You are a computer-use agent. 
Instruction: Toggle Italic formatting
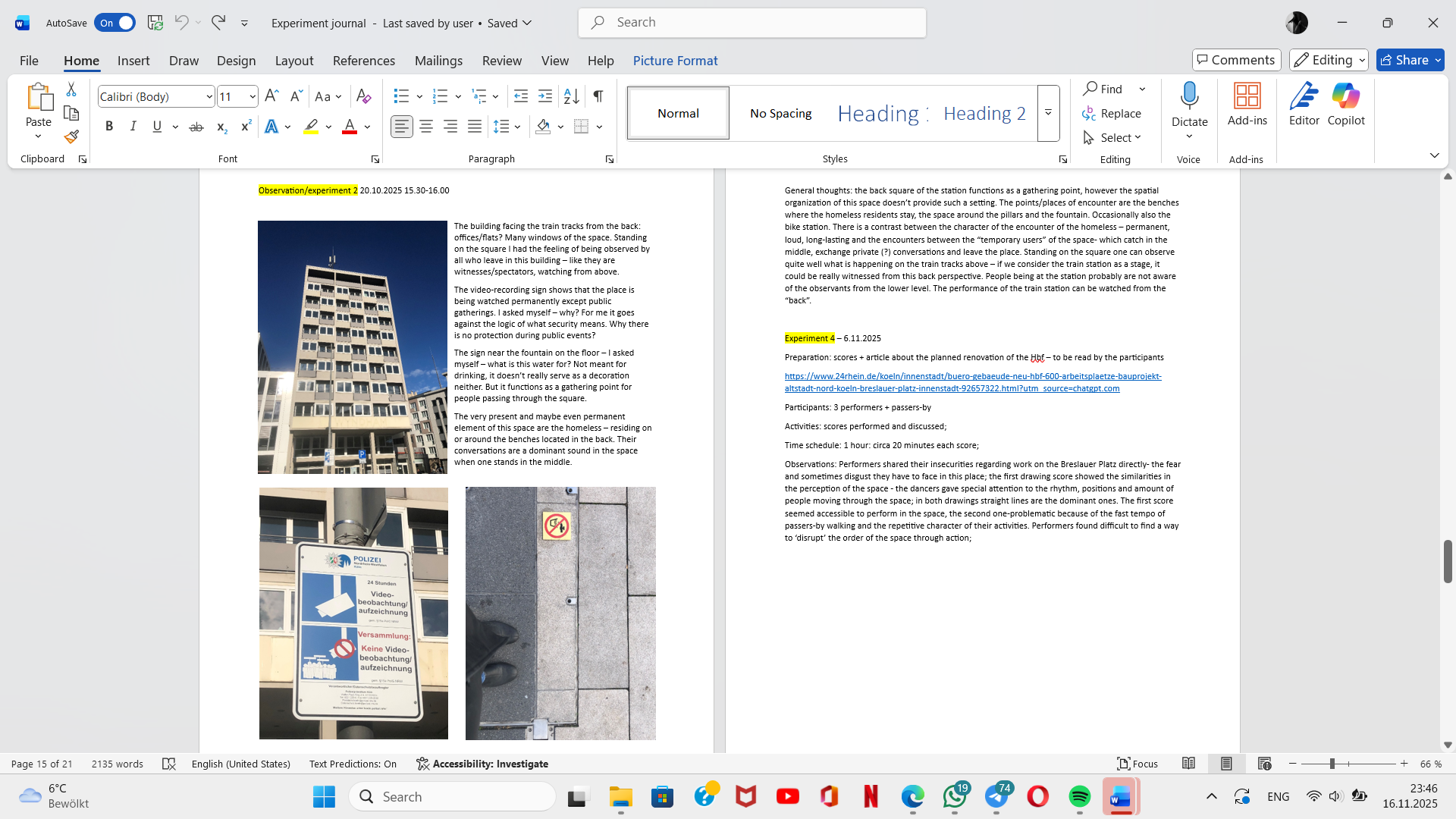coord(133,127)
